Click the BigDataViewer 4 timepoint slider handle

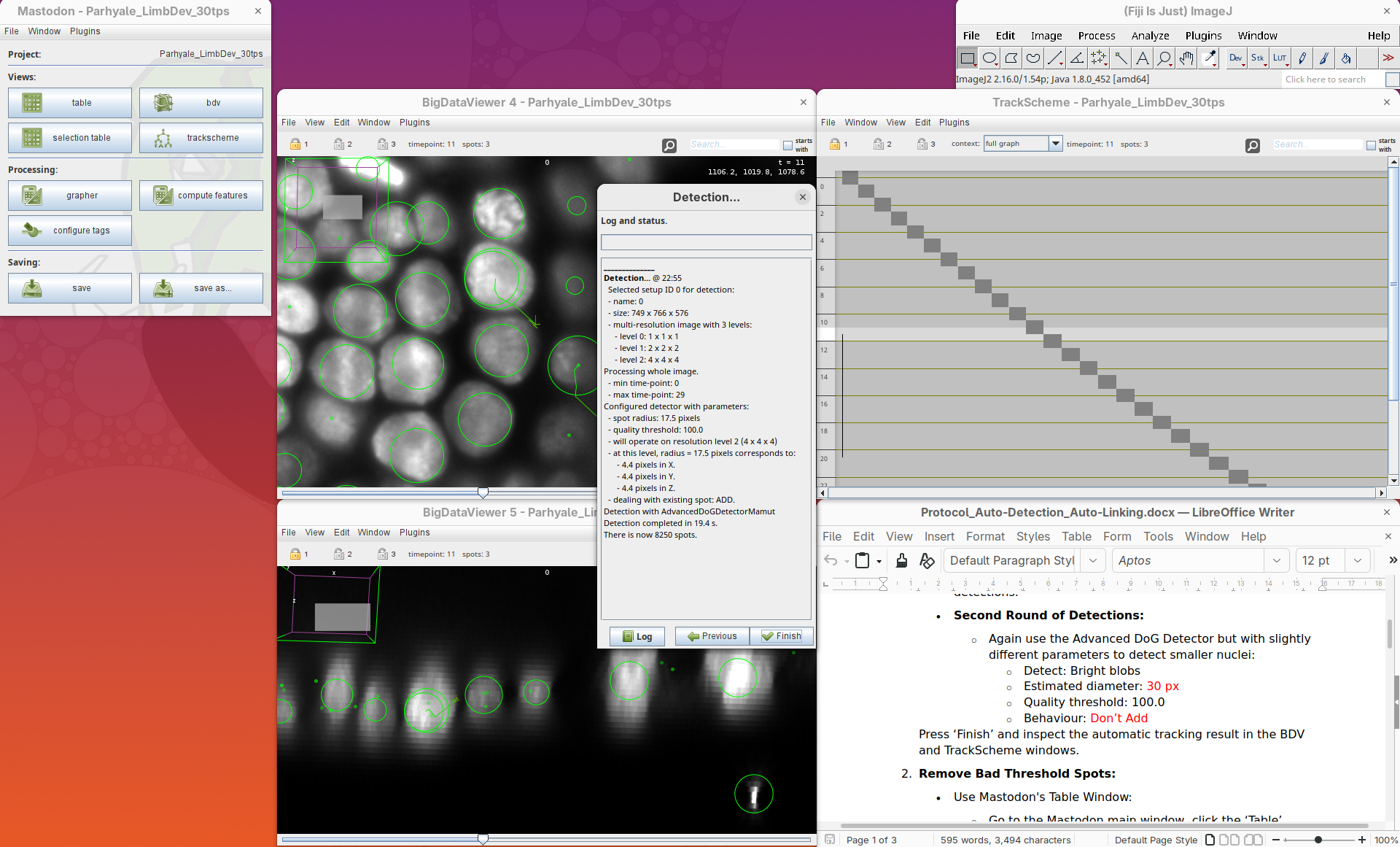(x=483, y=493)
